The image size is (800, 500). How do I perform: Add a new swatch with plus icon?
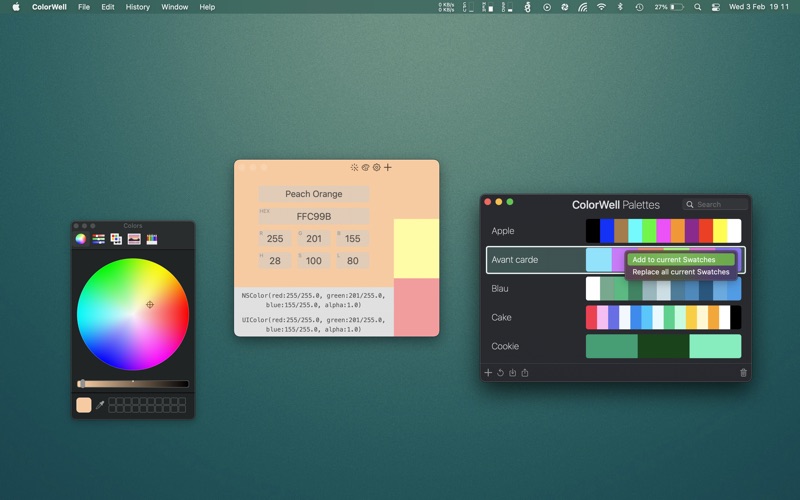click(388, 168)
